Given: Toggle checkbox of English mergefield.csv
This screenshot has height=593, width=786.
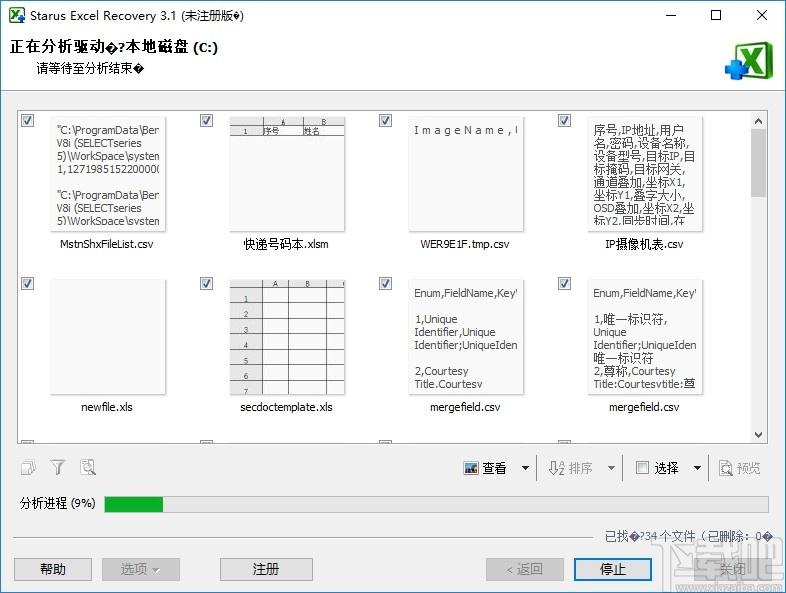Looking at the screenshot, I should [x=385, y=284].
